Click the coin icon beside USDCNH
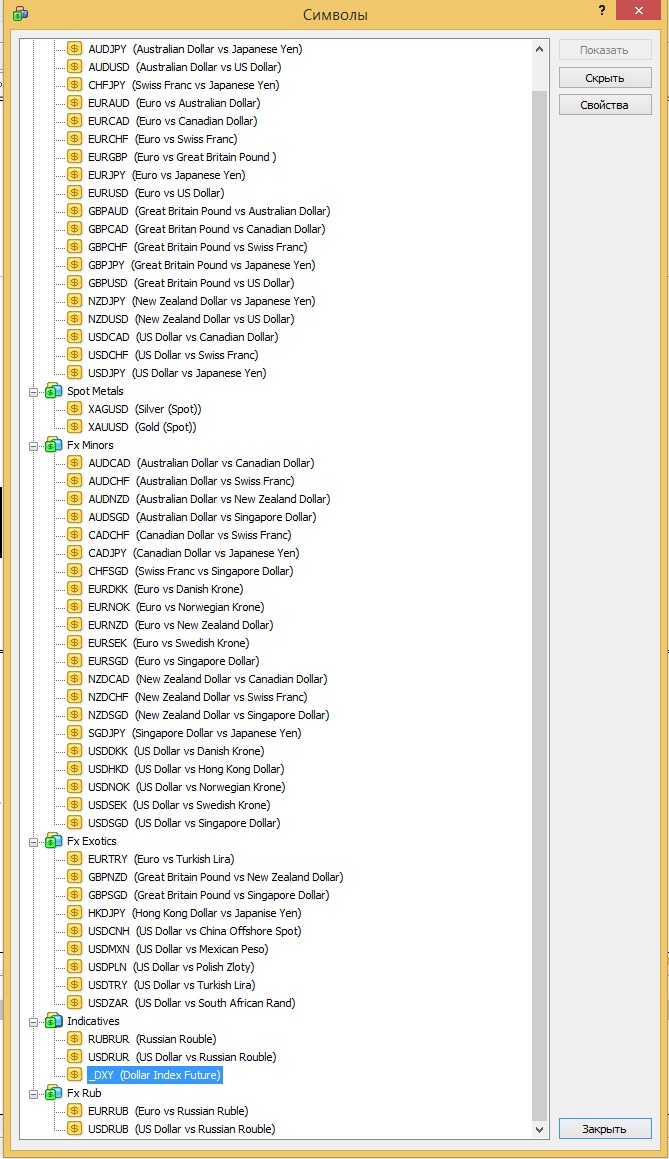 click(x=75, y=931)
